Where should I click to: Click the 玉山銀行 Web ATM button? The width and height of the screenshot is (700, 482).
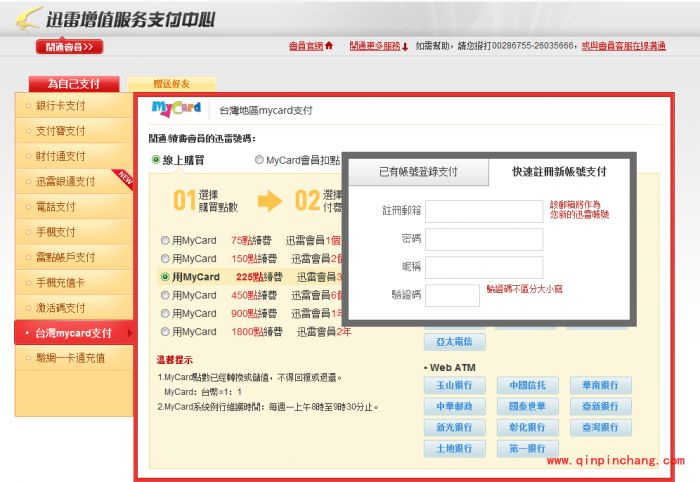(454, 385)
